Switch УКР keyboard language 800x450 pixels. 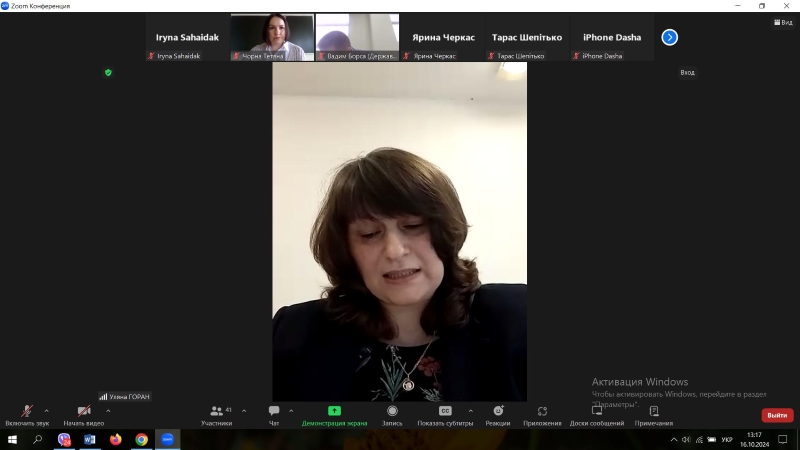point(727,439)
